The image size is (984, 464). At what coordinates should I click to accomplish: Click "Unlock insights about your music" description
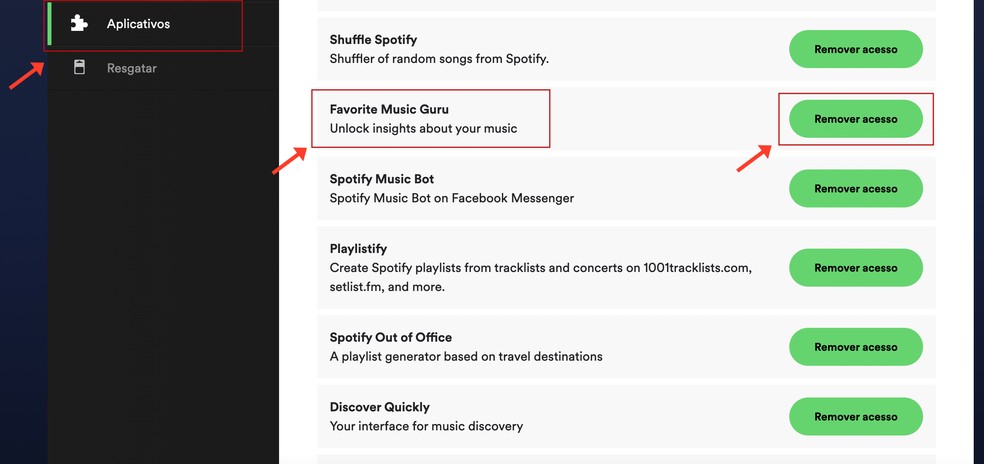pyautogui.click(x=423, y=129)
